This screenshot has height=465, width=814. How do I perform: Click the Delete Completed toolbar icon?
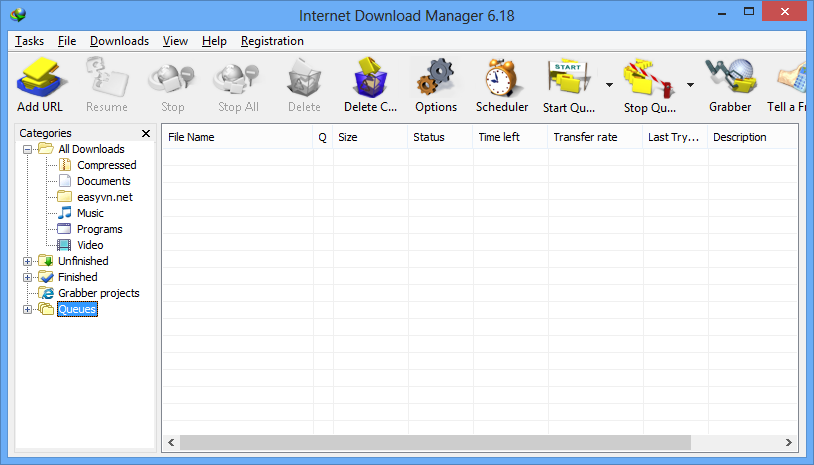tap(370, 78)
